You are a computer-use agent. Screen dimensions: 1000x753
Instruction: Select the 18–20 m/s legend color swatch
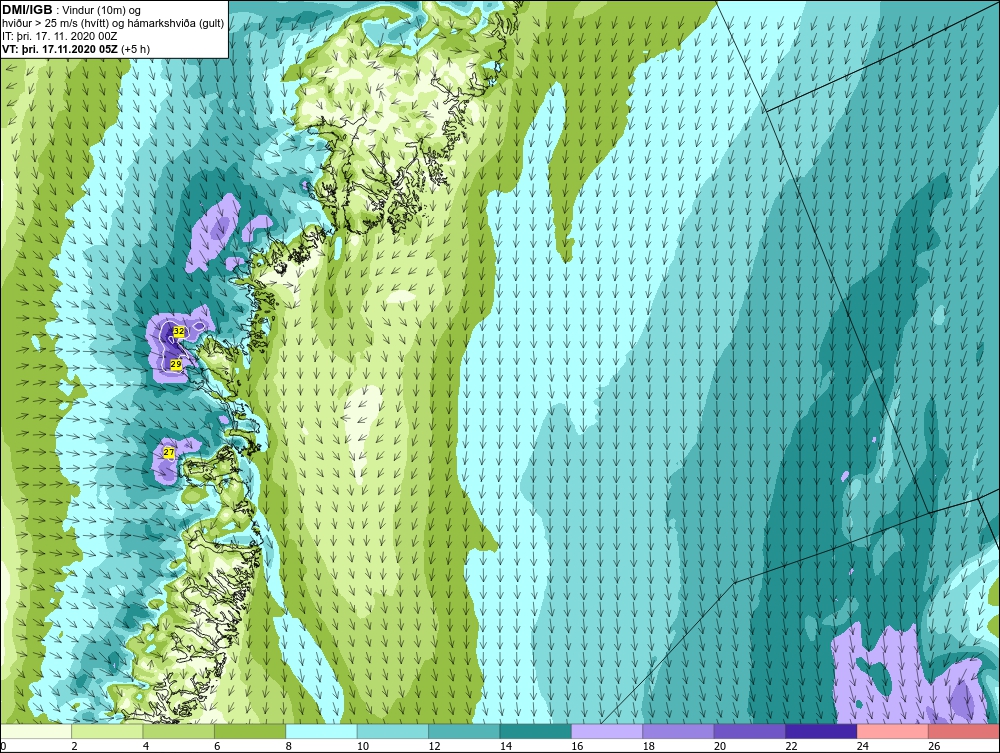[679, 731]
